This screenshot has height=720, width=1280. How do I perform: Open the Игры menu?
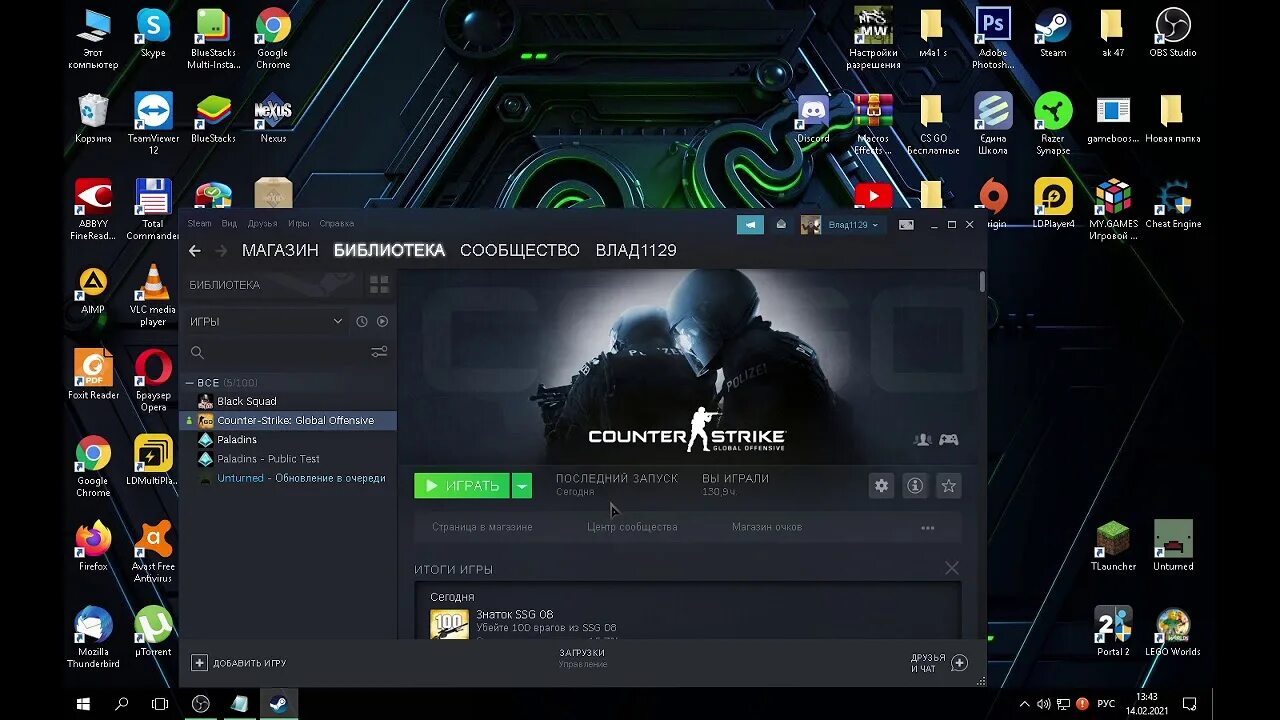click(298, 224)
